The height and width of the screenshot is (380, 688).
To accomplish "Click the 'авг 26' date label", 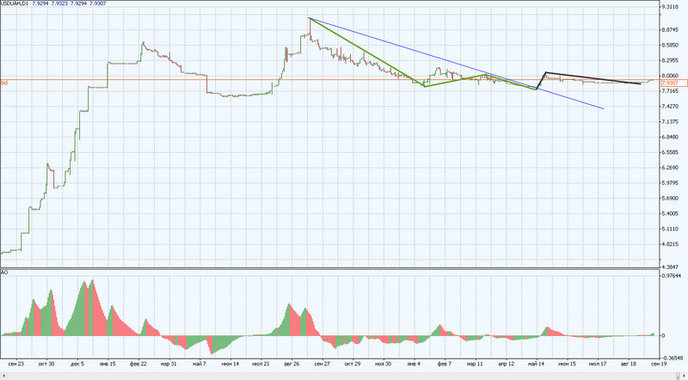I will [291, 364].
